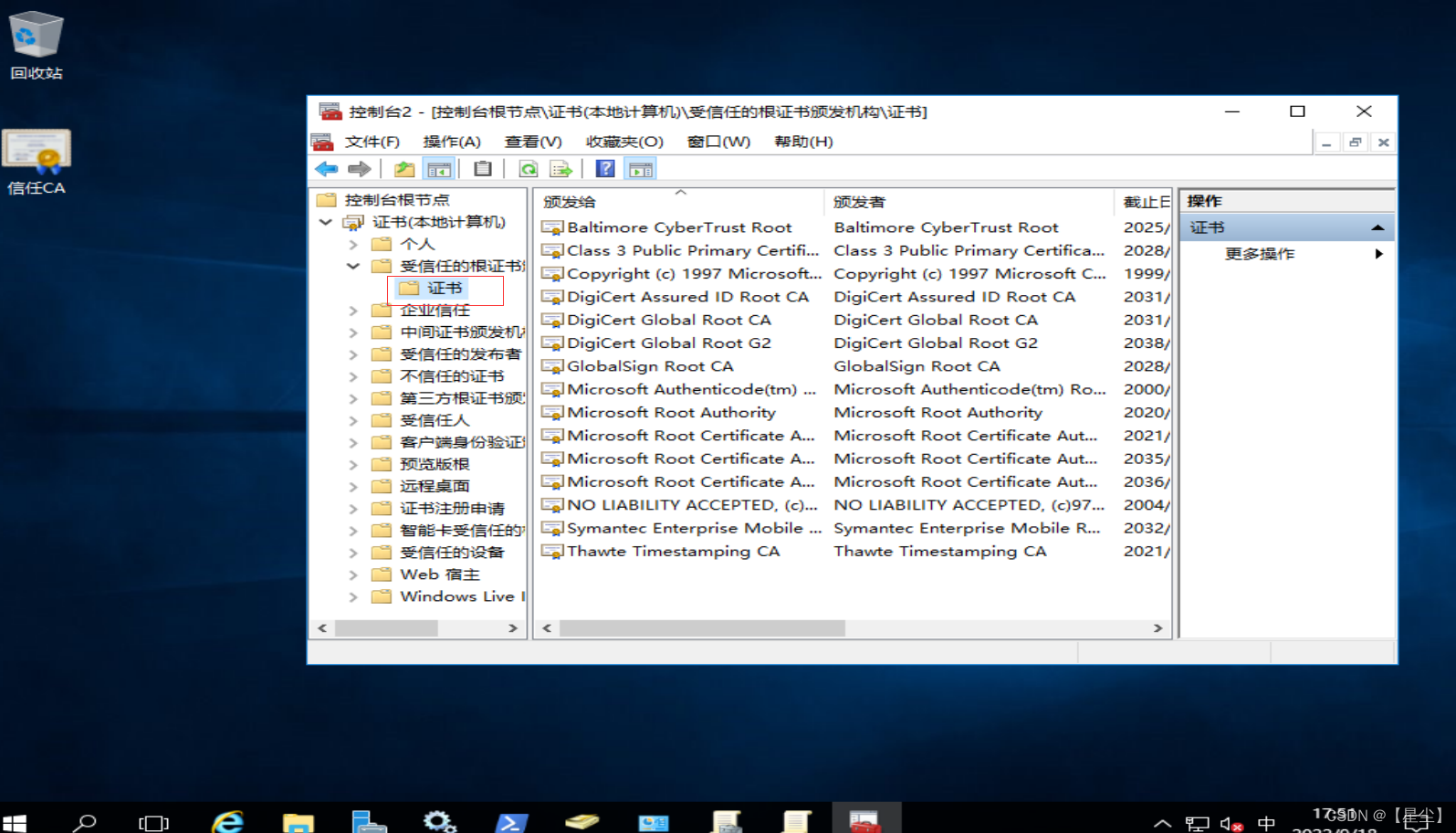1456x833 pixels.
Task: Click the Server Manager taskbar icon
Action: tap(369, 822)
